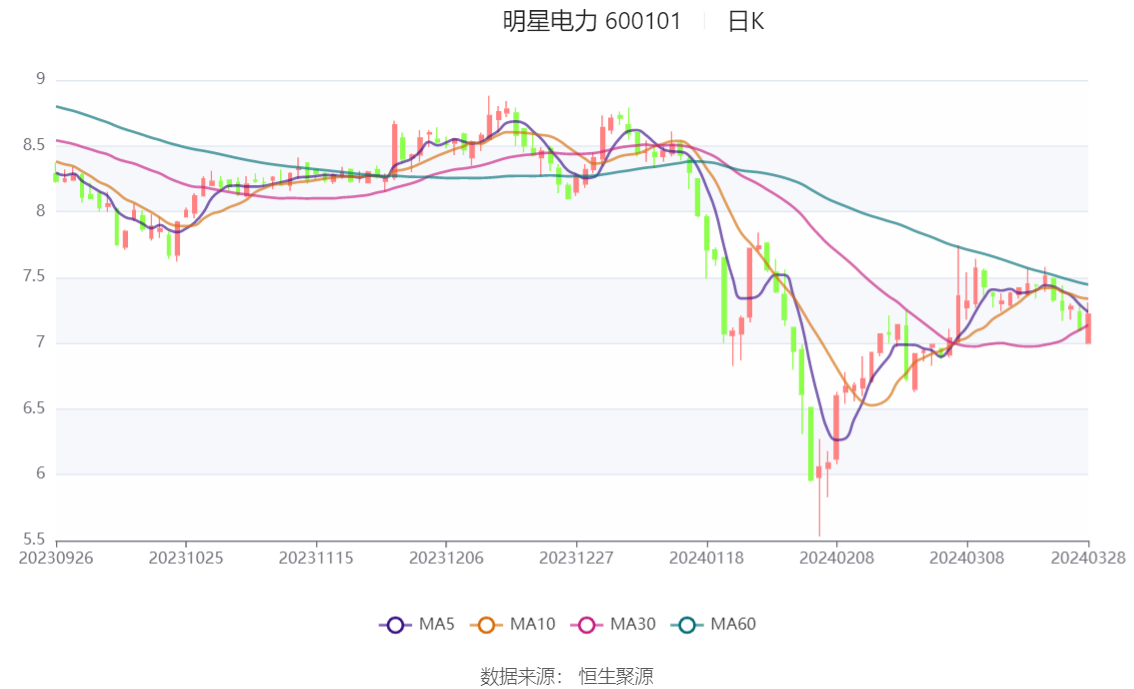Click the 7.5 price axis label
This screenshot has height=689, width=1134.
click(34, 277)
